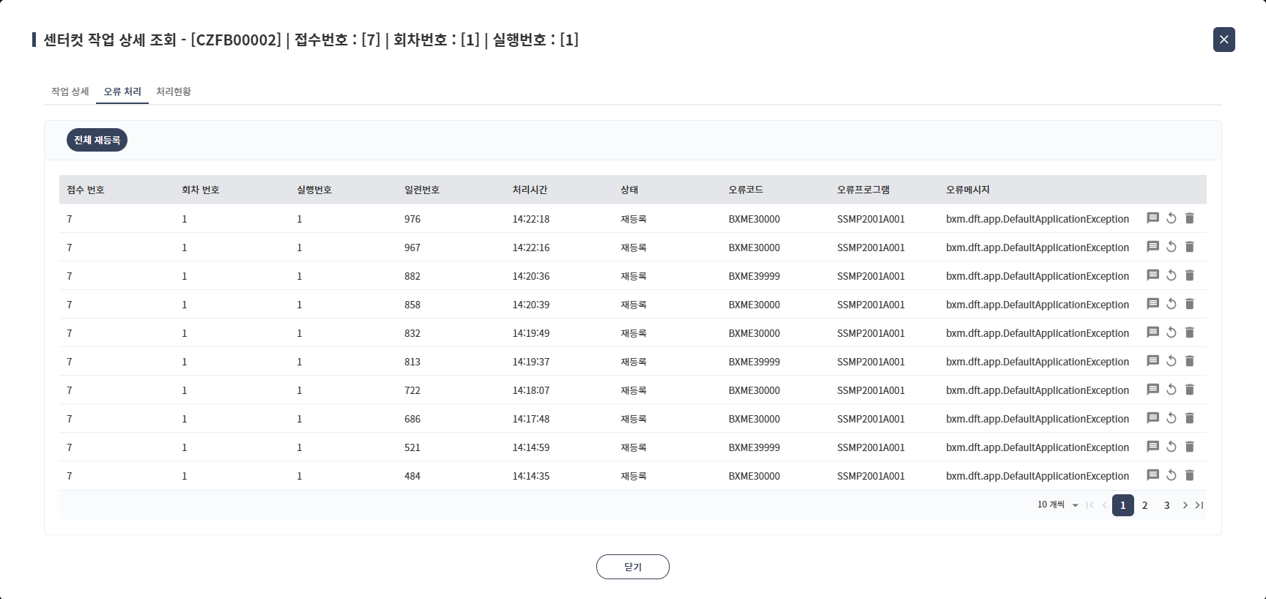Open the 처리현황 tab
1266x599 pixels.
[x=173, y=91]
